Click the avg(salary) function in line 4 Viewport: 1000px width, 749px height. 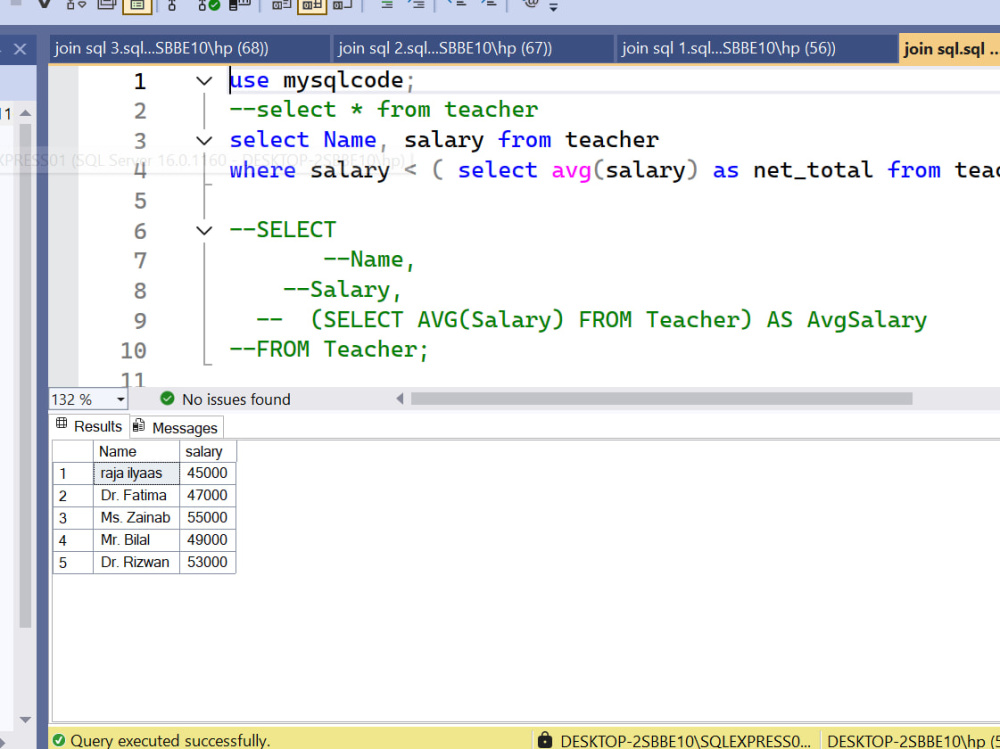625,170
